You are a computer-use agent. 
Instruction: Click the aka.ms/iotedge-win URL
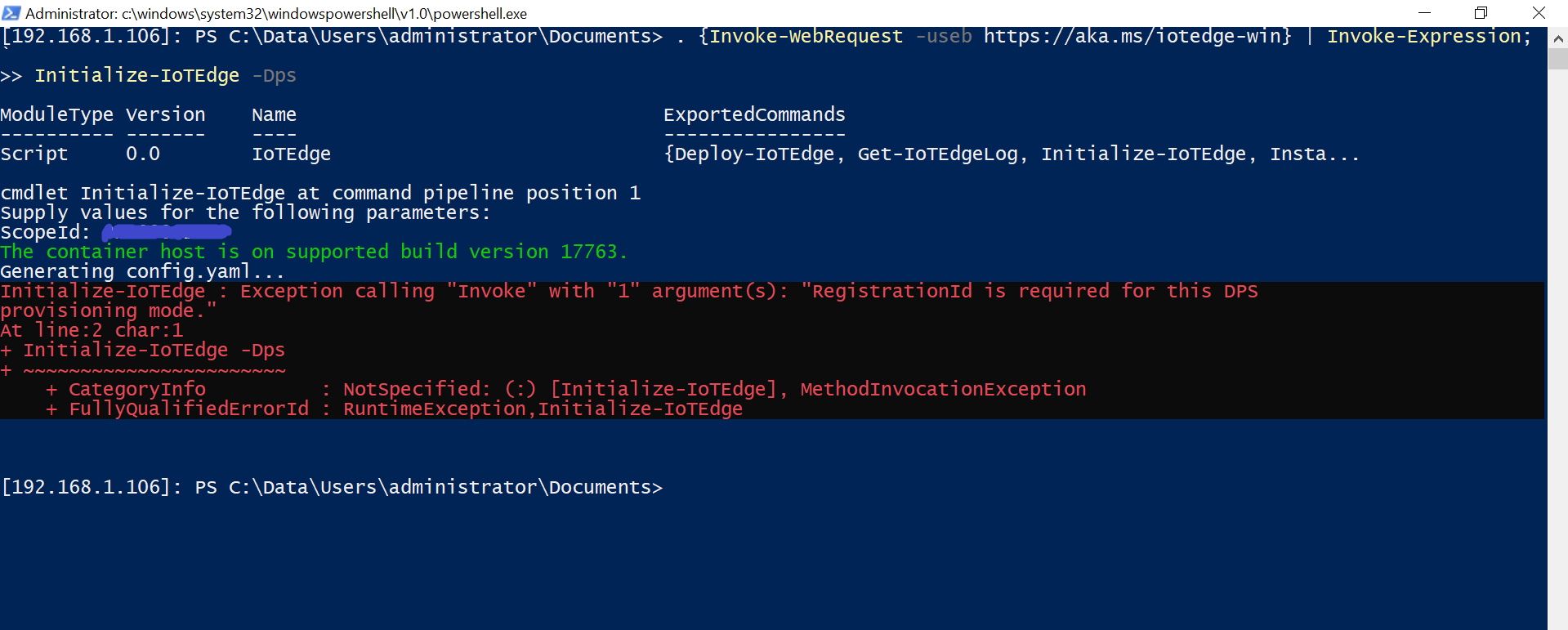point(1136,36)
